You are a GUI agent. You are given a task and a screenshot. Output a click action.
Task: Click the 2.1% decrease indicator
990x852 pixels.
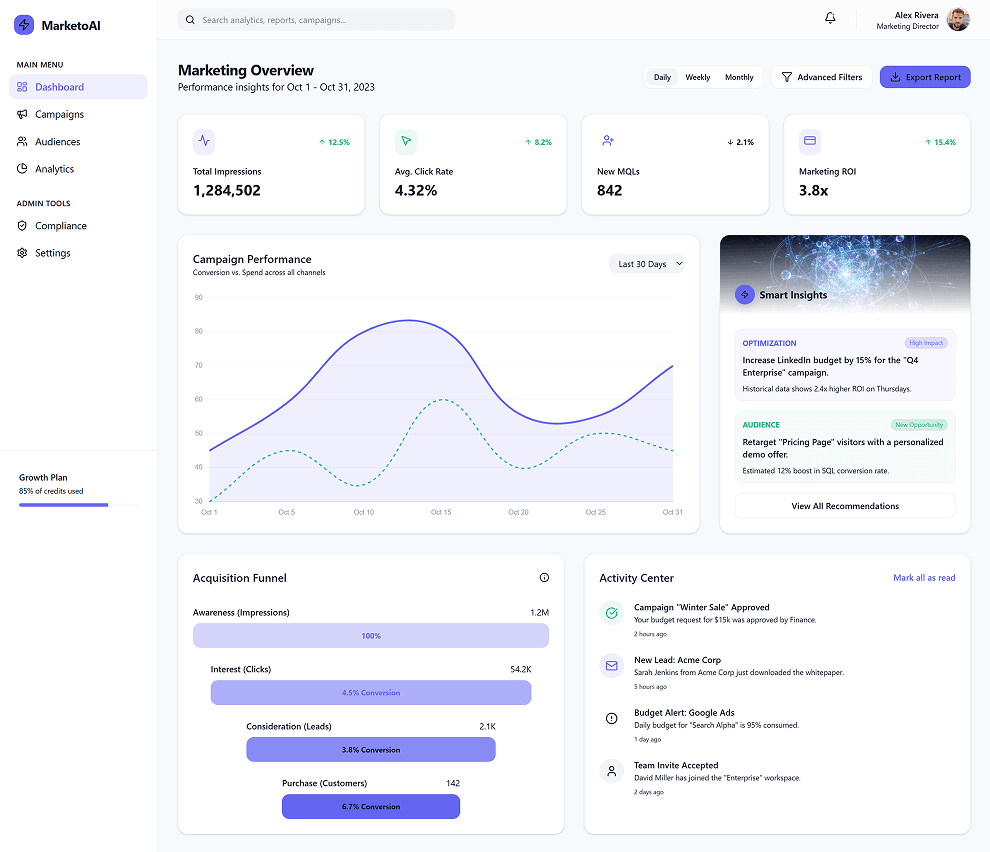[740, 142]
